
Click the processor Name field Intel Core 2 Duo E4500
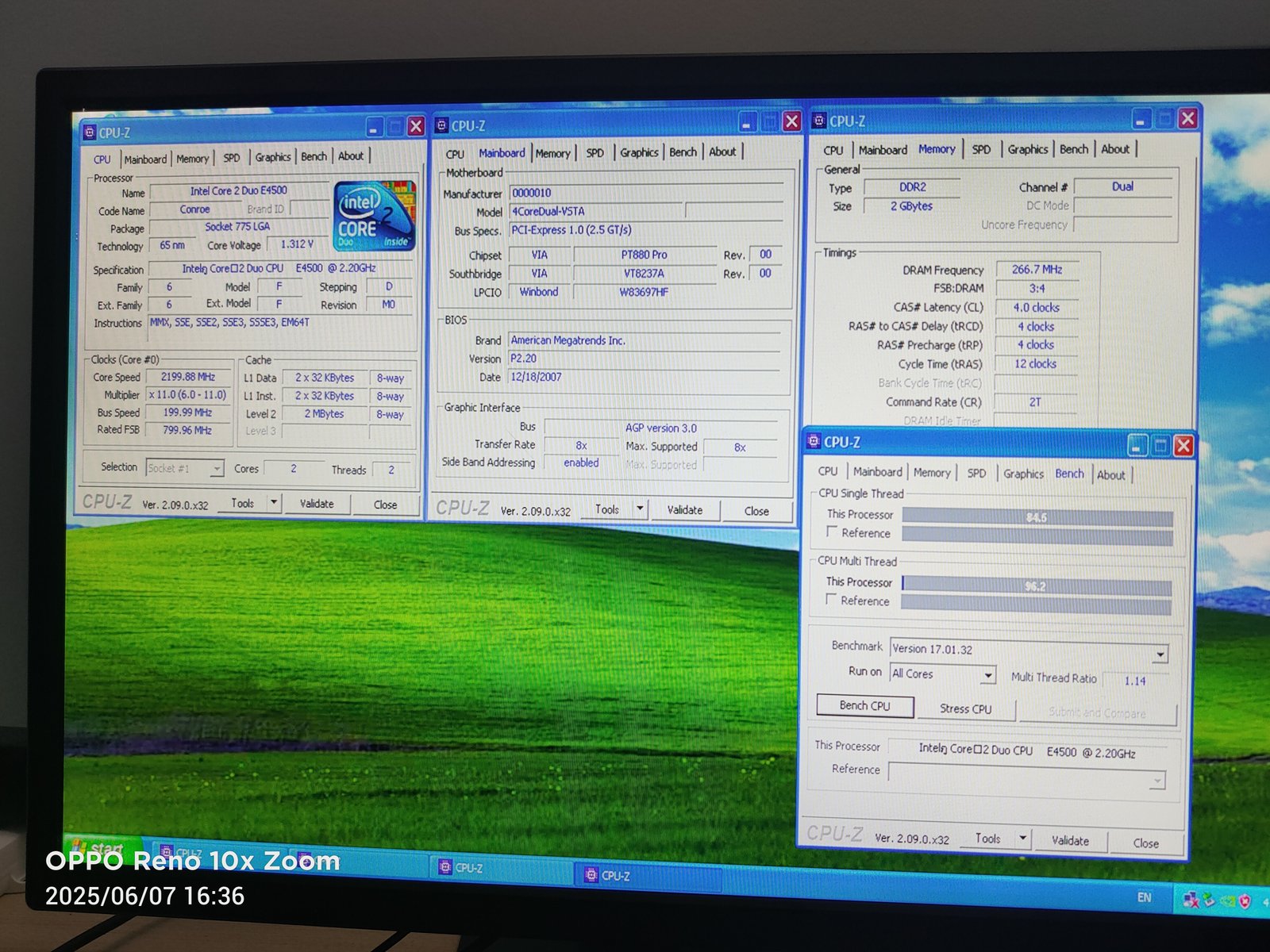tap(239, 191)
